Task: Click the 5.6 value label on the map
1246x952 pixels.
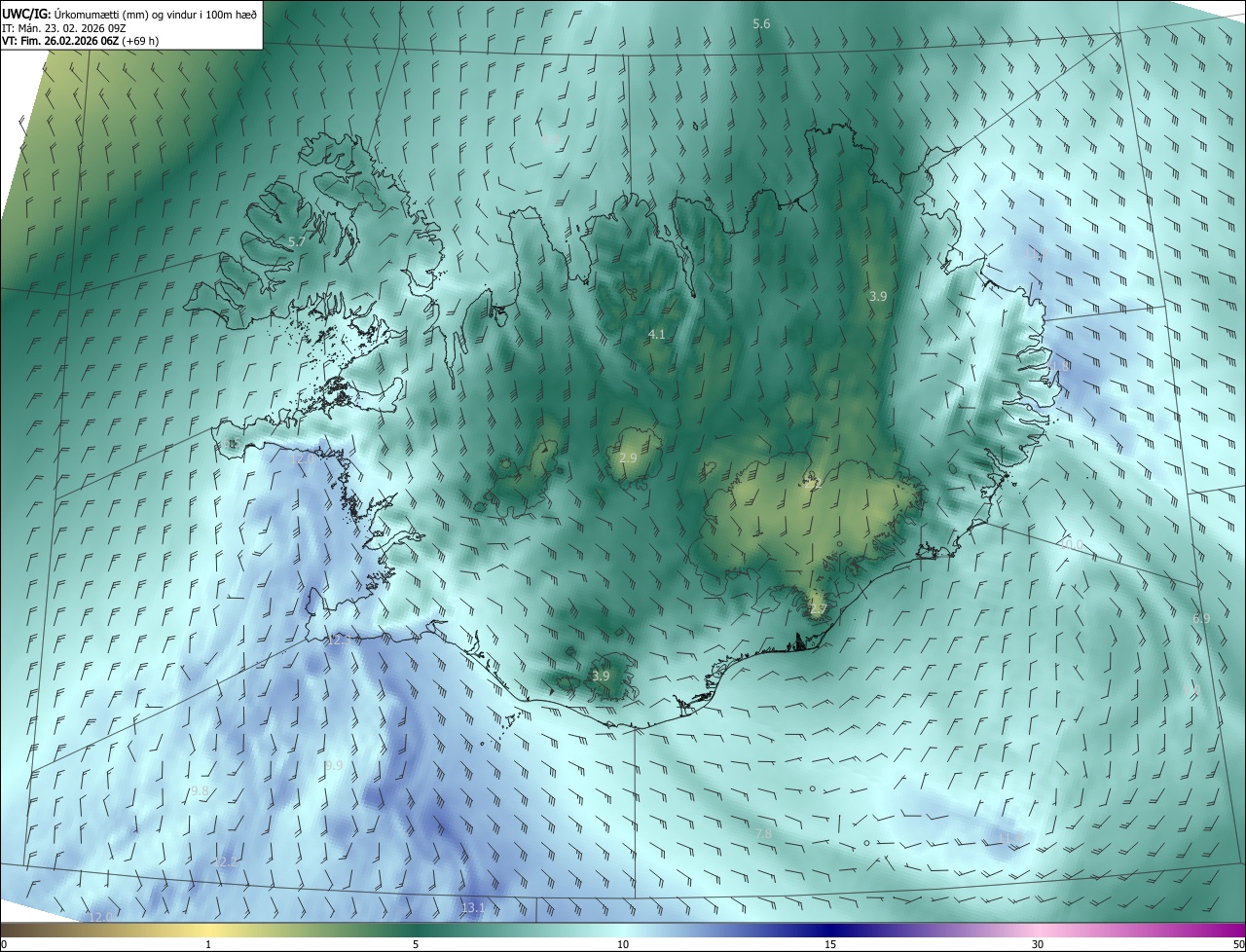Action: pos(762,23)
